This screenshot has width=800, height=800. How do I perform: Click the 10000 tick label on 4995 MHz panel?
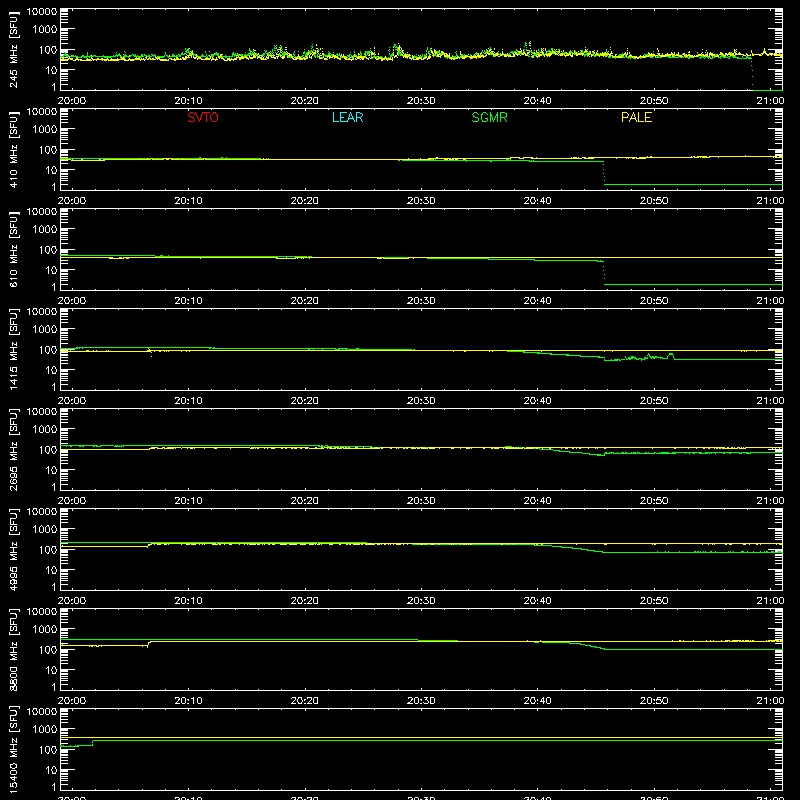(42, 512)
